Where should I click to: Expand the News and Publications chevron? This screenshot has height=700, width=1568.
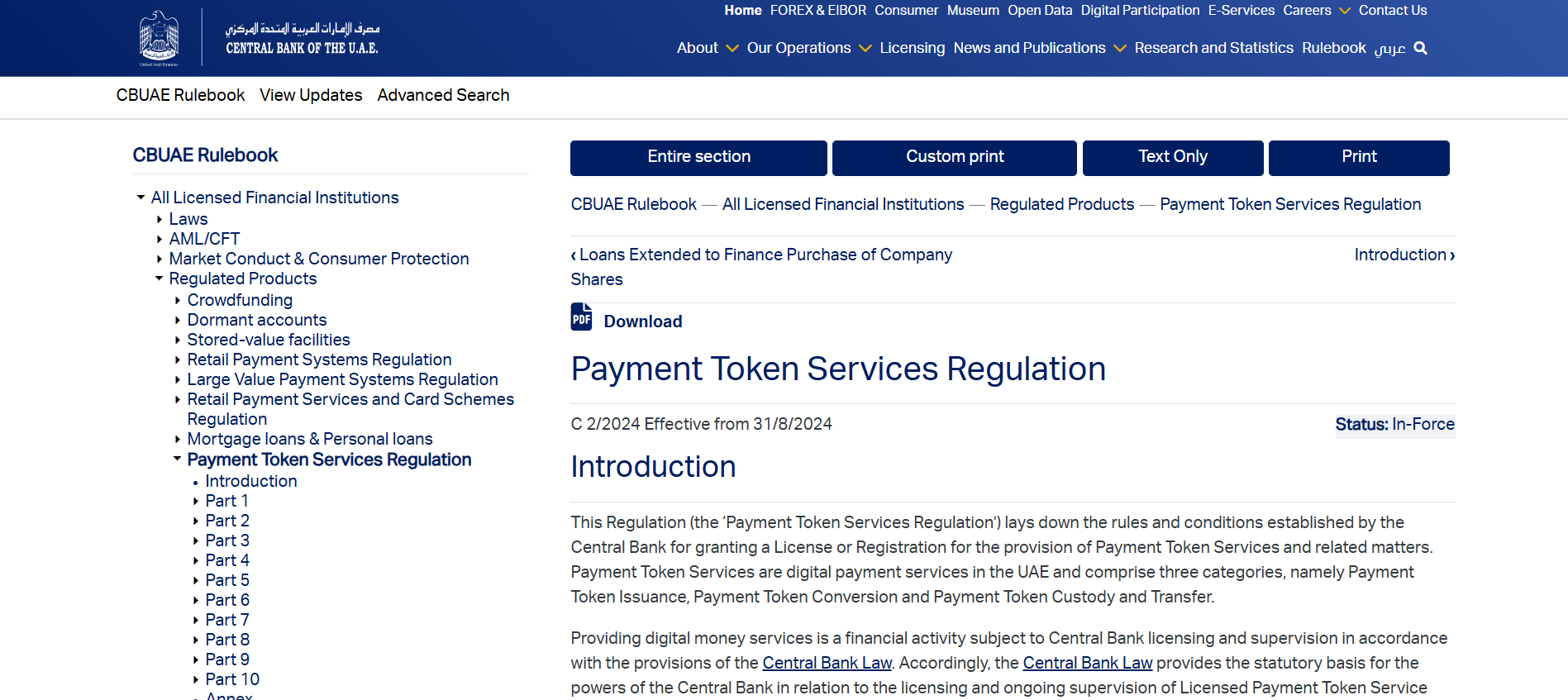[1120, 49]
